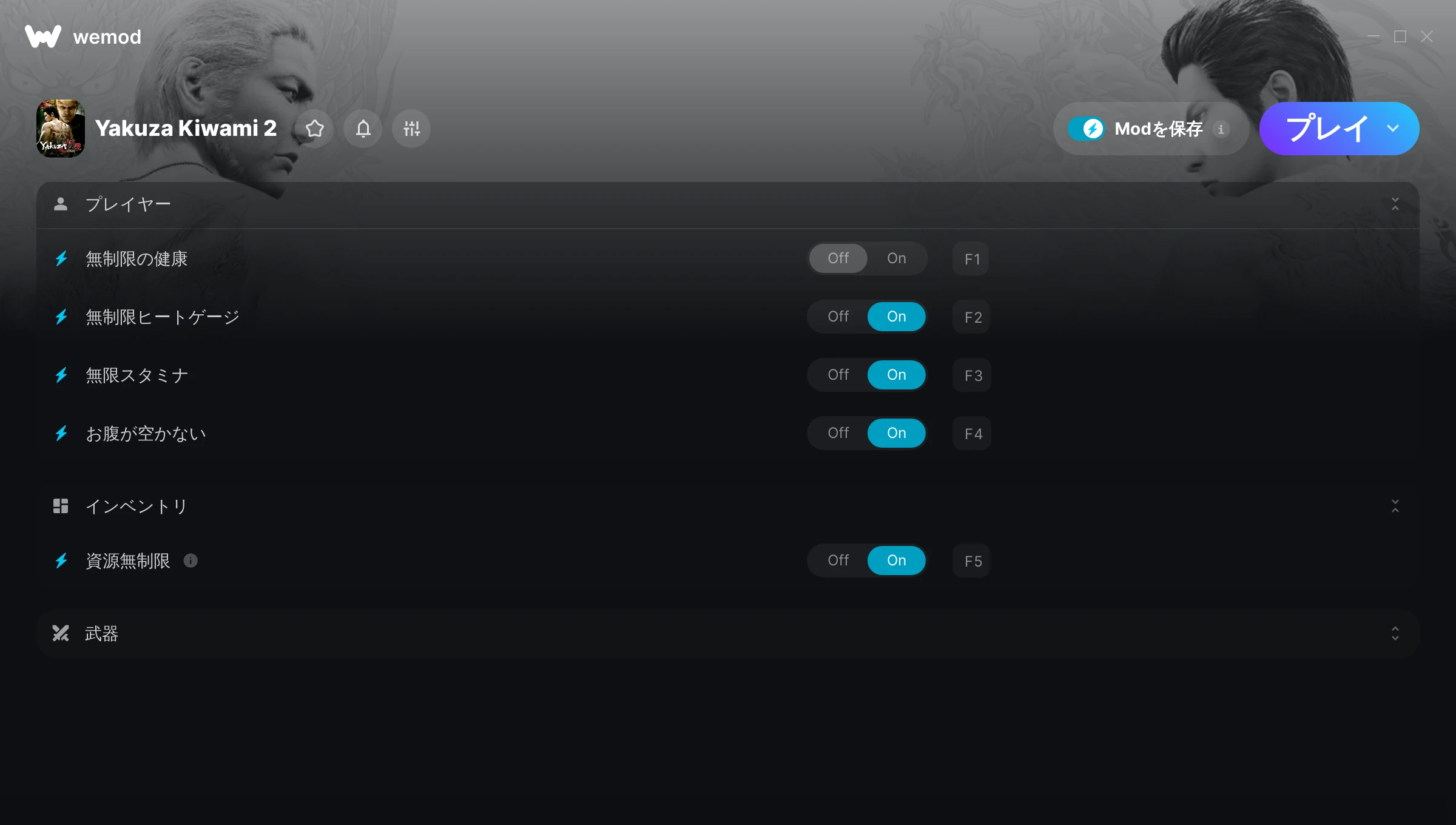The image size is (1456, 825).
Task: Change the F4 hotkey for お腹が空かない
Action: pyautogui.click(x=972, y=433)
